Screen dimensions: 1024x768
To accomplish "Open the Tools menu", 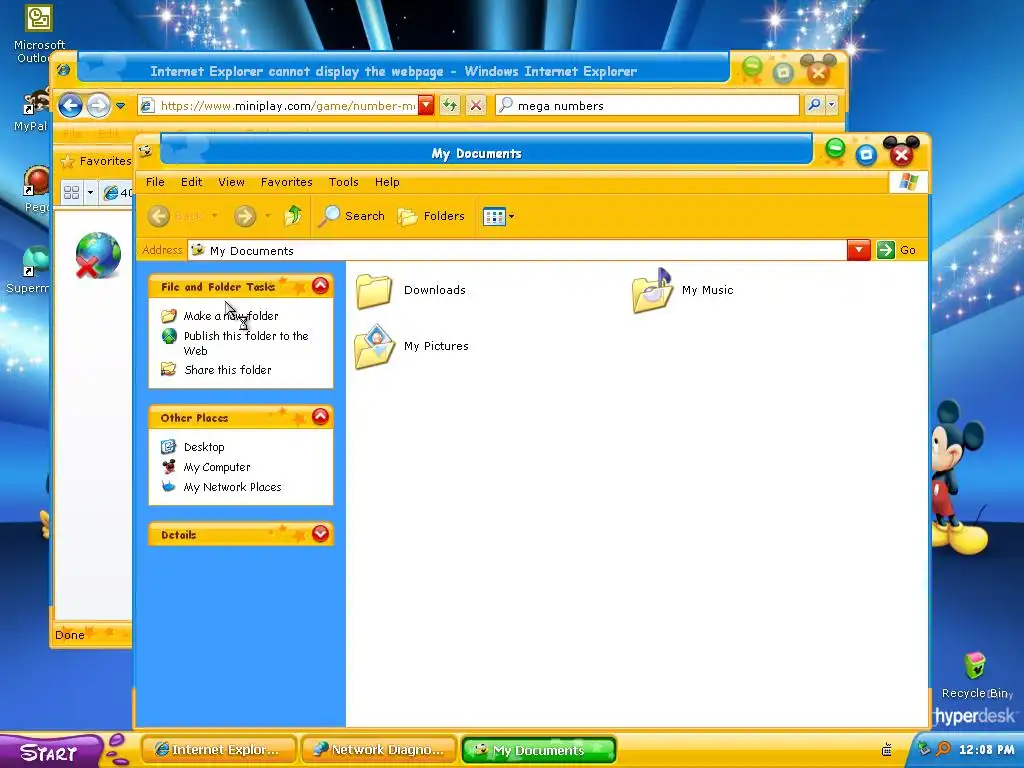I will (344, 182).
